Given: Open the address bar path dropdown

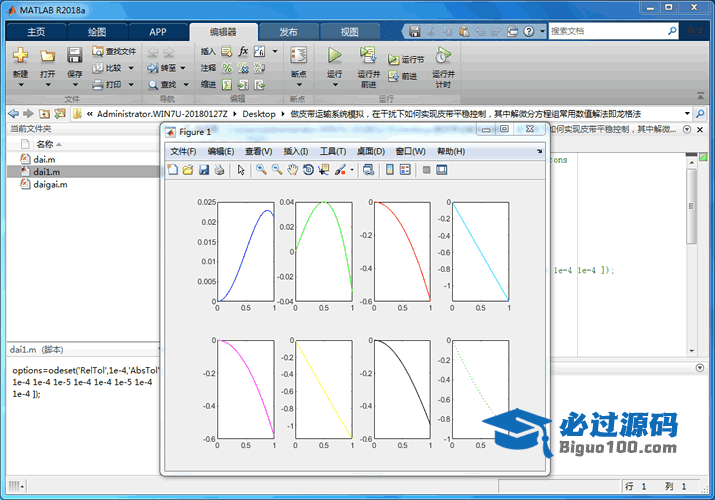Looking at the screenshot, I should coord(687,113).
